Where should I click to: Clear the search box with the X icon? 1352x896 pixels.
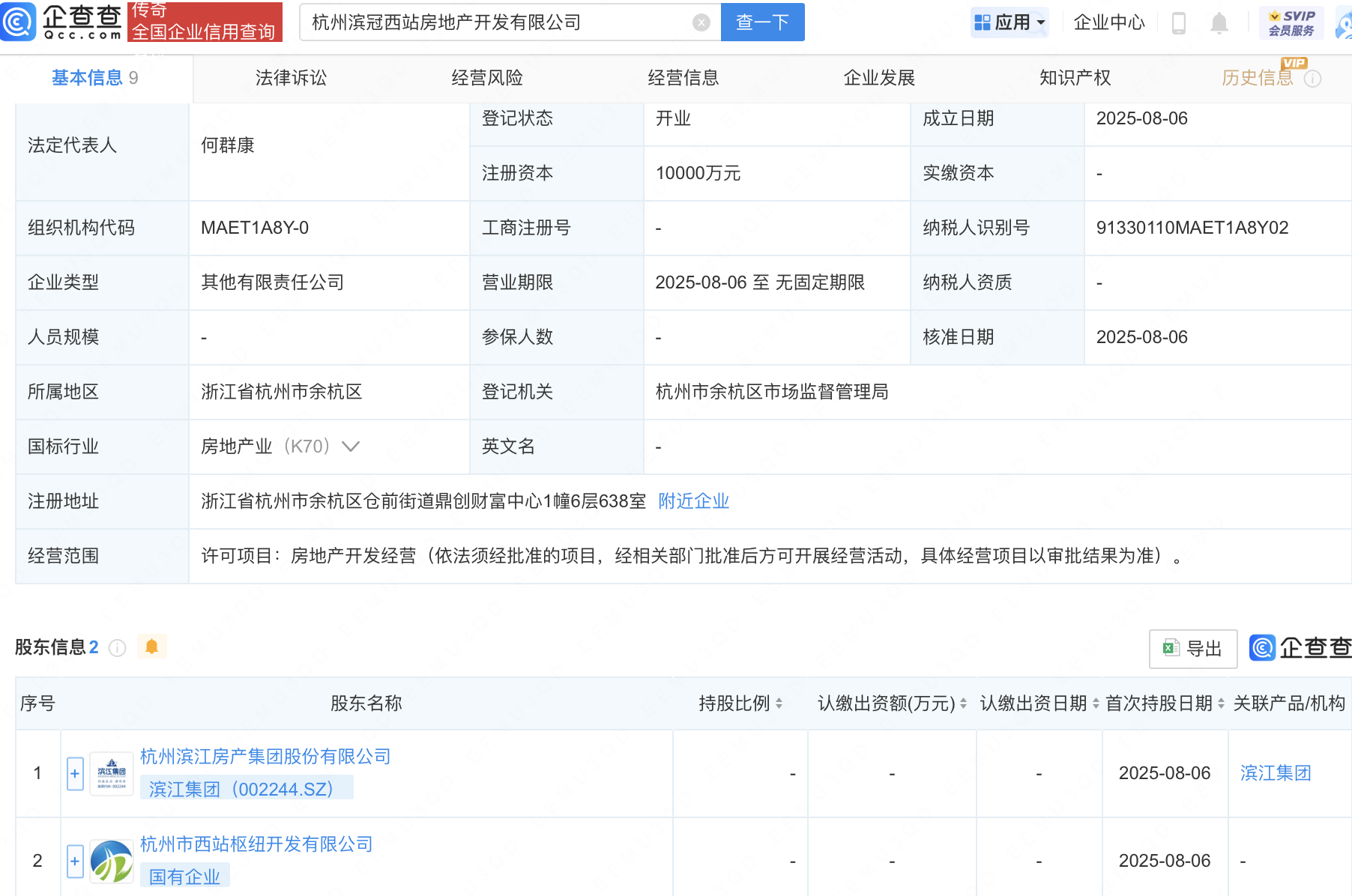701,22
